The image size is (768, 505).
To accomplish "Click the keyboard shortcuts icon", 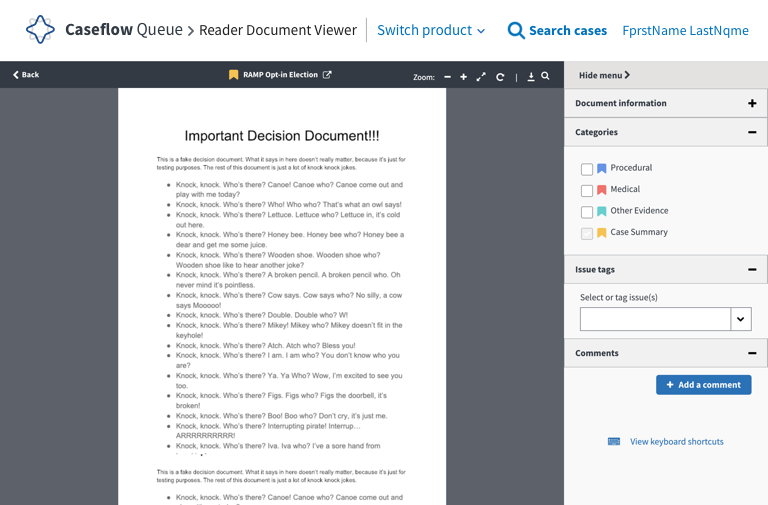I will click(x=614, y=441).
